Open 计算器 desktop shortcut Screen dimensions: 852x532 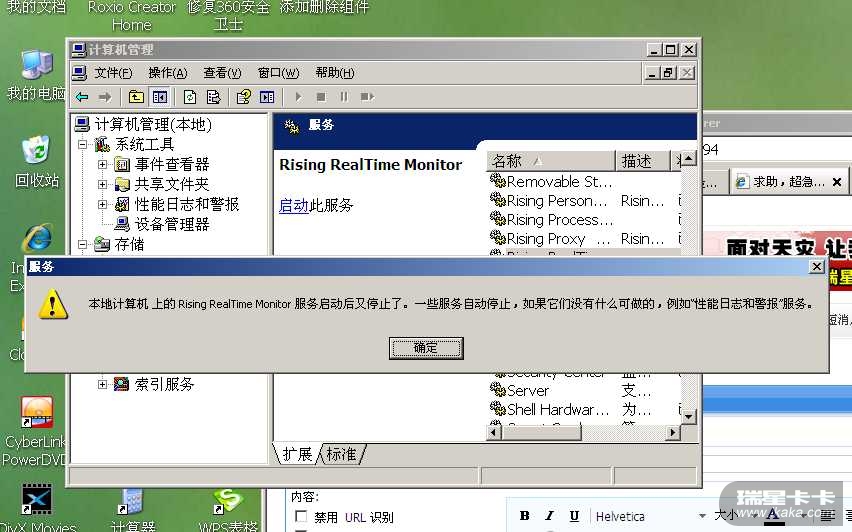coord(132,510)
